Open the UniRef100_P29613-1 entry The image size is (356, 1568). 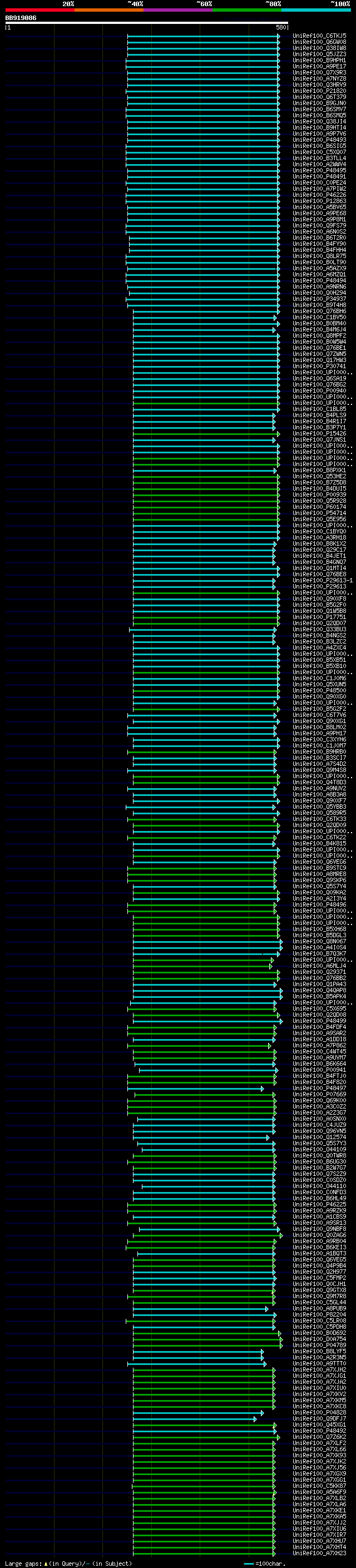(323, 581)
